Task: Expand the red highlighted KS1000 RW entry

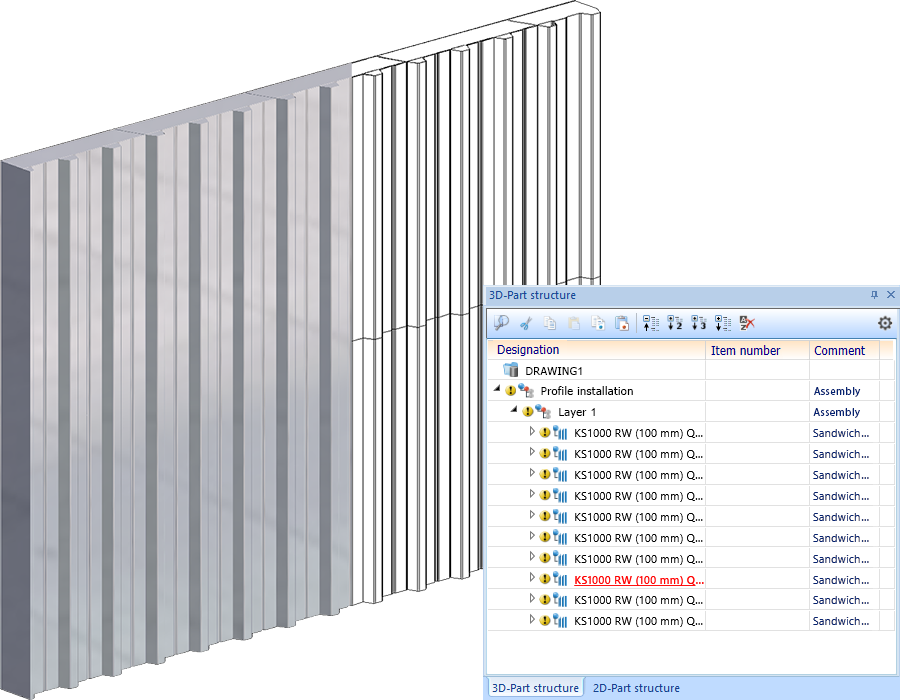Action: 532,577
